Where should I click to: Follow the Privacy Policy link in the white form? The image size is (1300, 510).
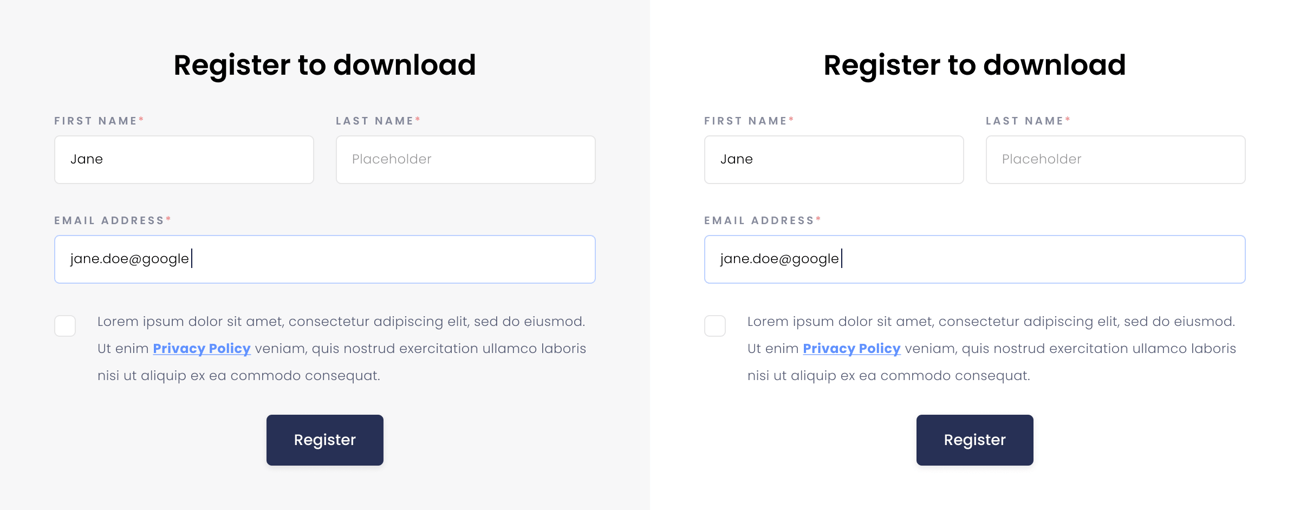[851, 349]
